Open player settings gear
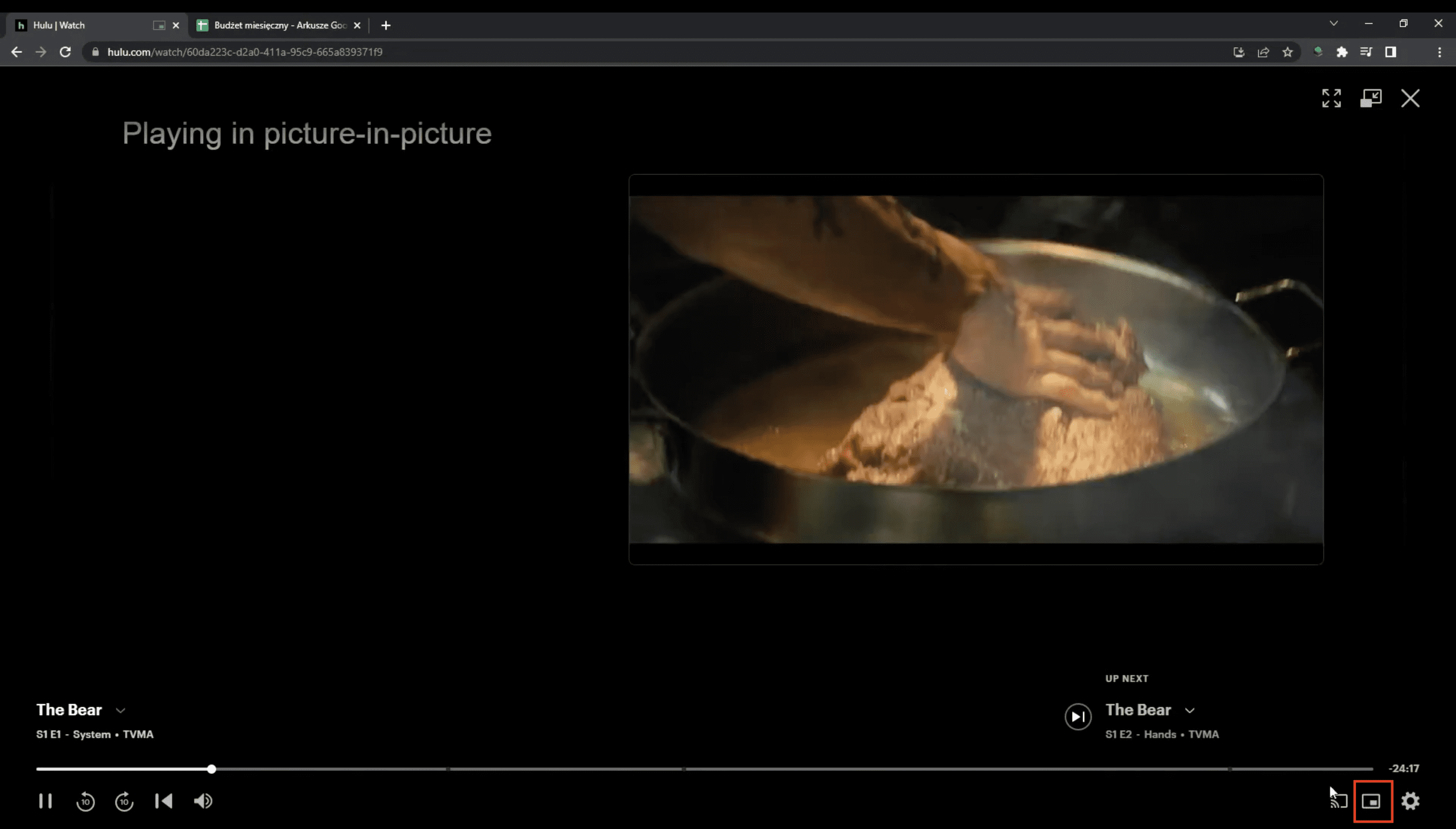This screenshot has height=829, width=1456. [1410, 801]
